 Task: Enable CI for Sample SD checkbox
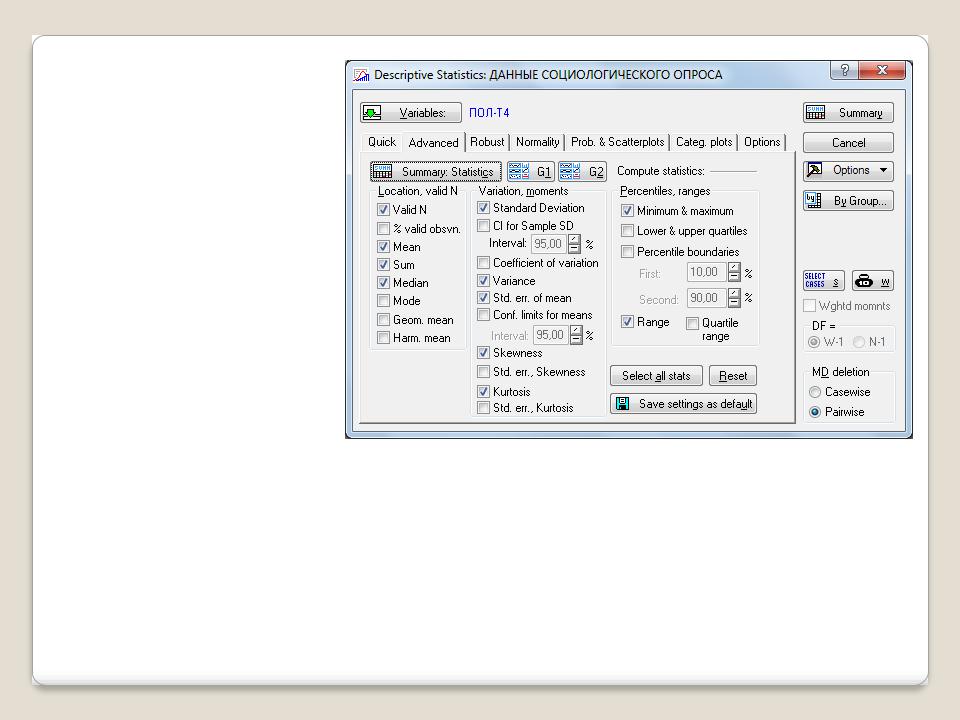coord(484,226)
